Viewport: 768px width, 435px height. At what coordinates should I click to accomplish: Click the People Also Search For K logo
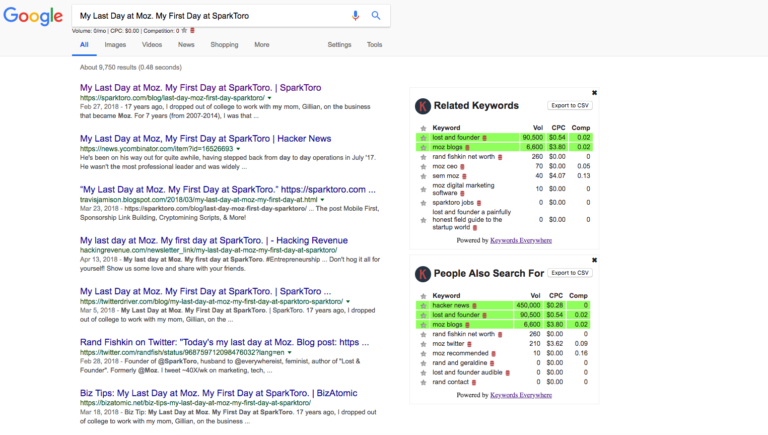click(x=423, y=274)
